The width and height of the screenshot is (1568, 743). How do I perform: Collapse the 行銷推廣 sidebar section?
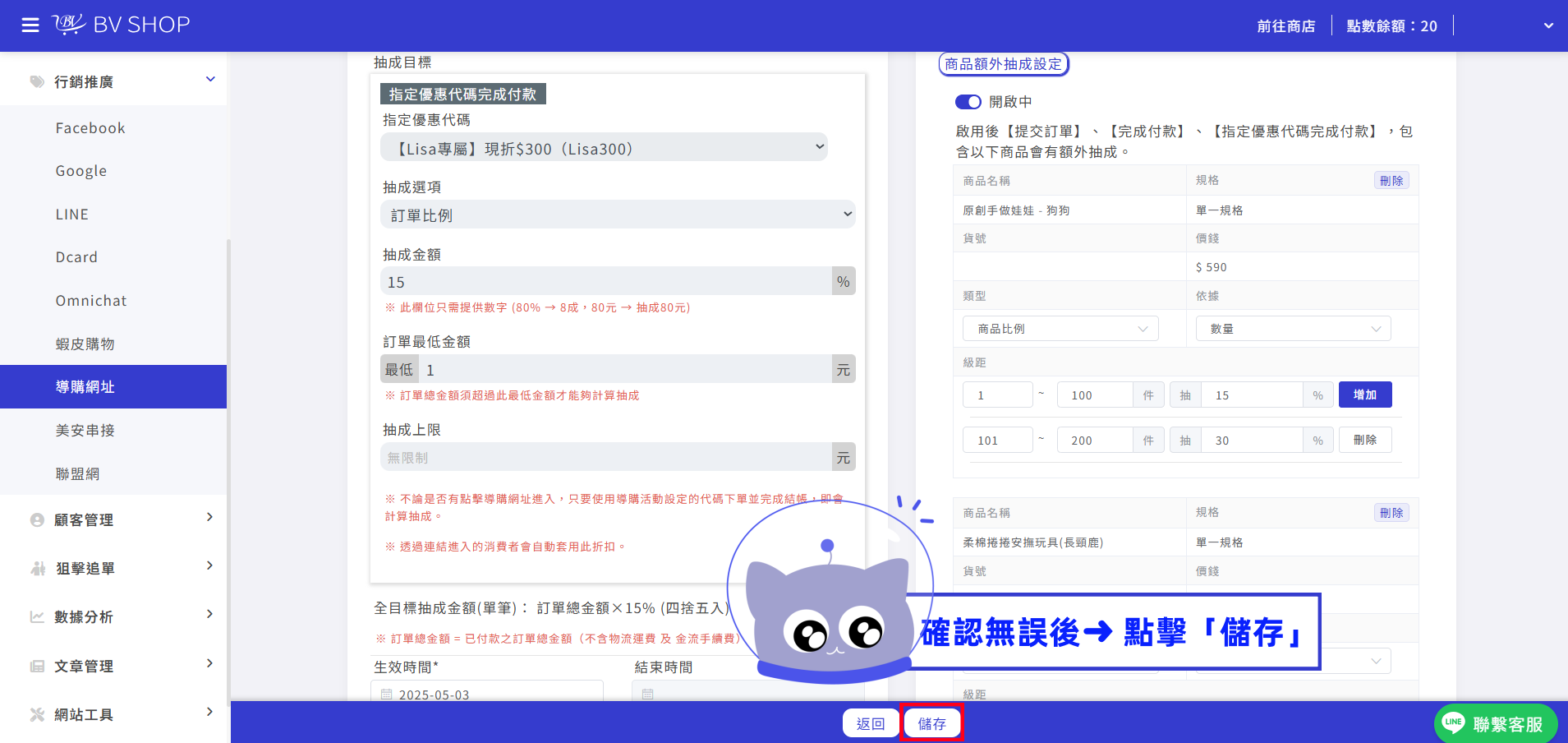coord(210,80)
